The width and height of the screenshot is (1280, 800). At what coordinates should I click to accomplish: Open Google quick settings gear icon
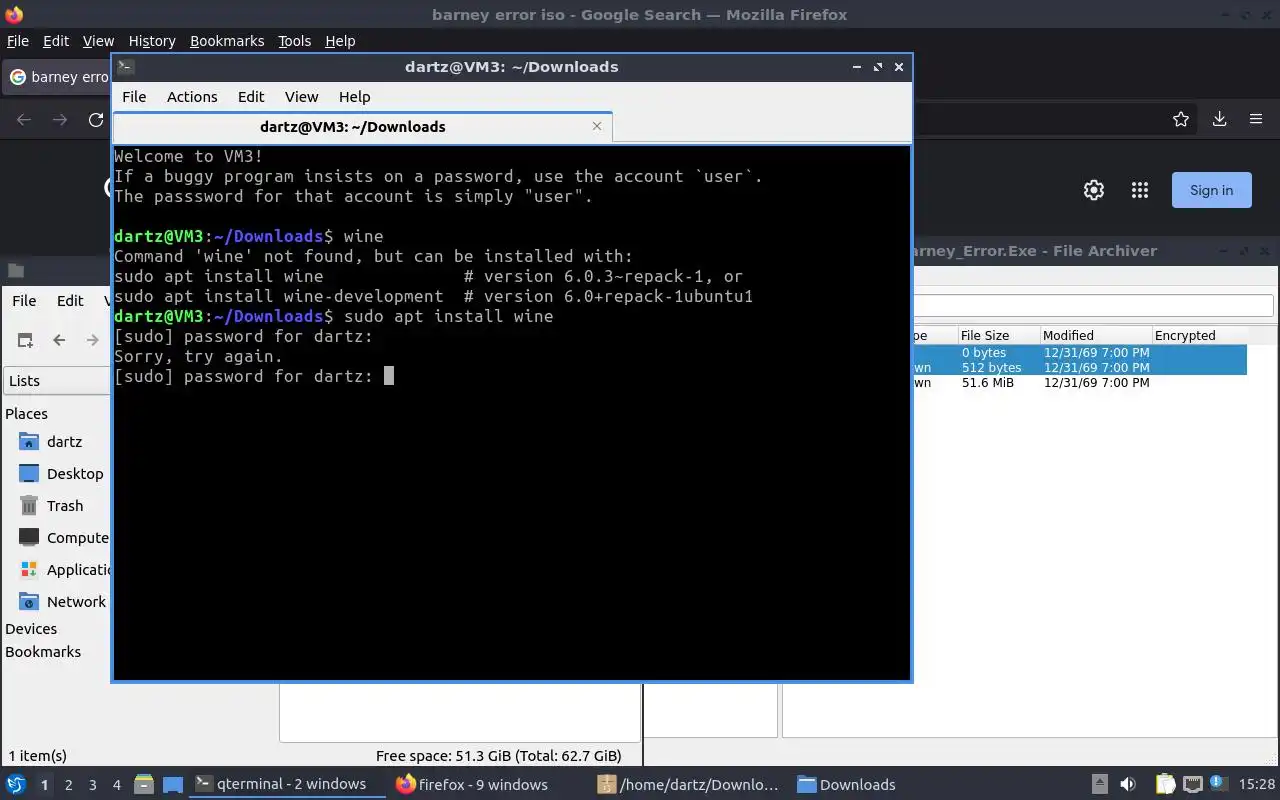point(1094,190)
